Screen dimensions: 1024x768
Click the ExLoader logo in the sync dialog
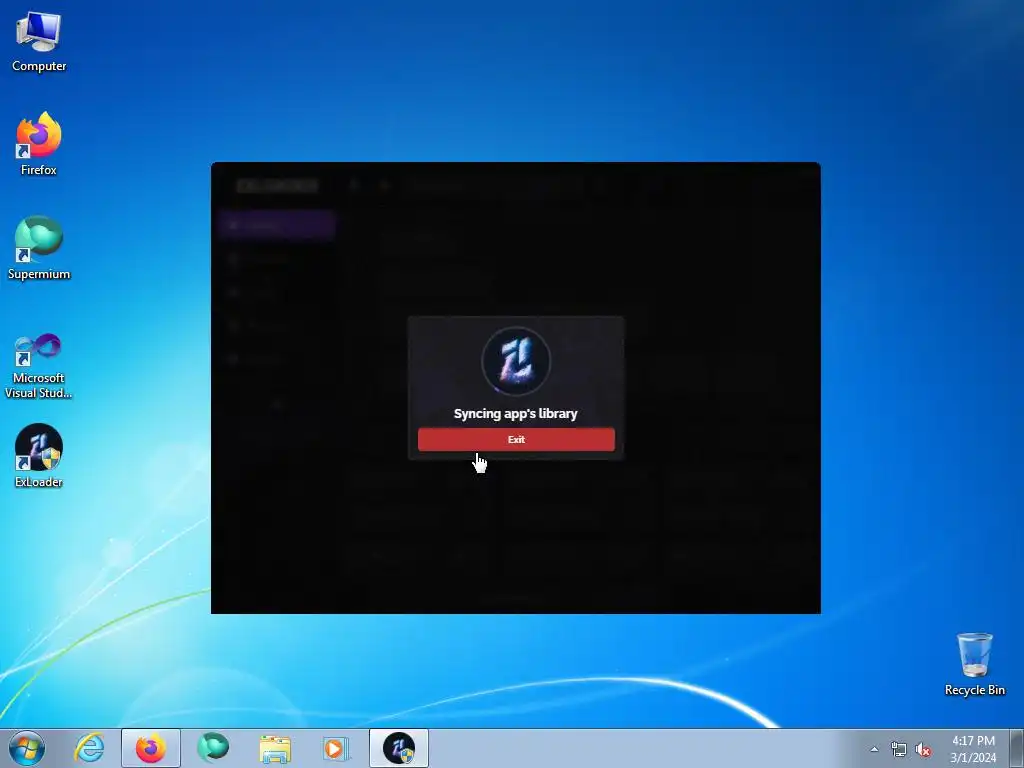516,361
